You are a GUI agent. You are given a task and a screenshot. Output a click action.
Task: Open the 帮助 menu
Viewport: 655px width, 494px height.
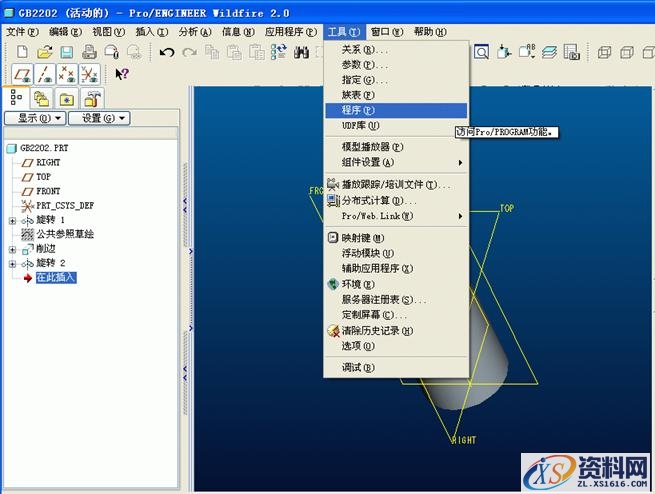430,32
